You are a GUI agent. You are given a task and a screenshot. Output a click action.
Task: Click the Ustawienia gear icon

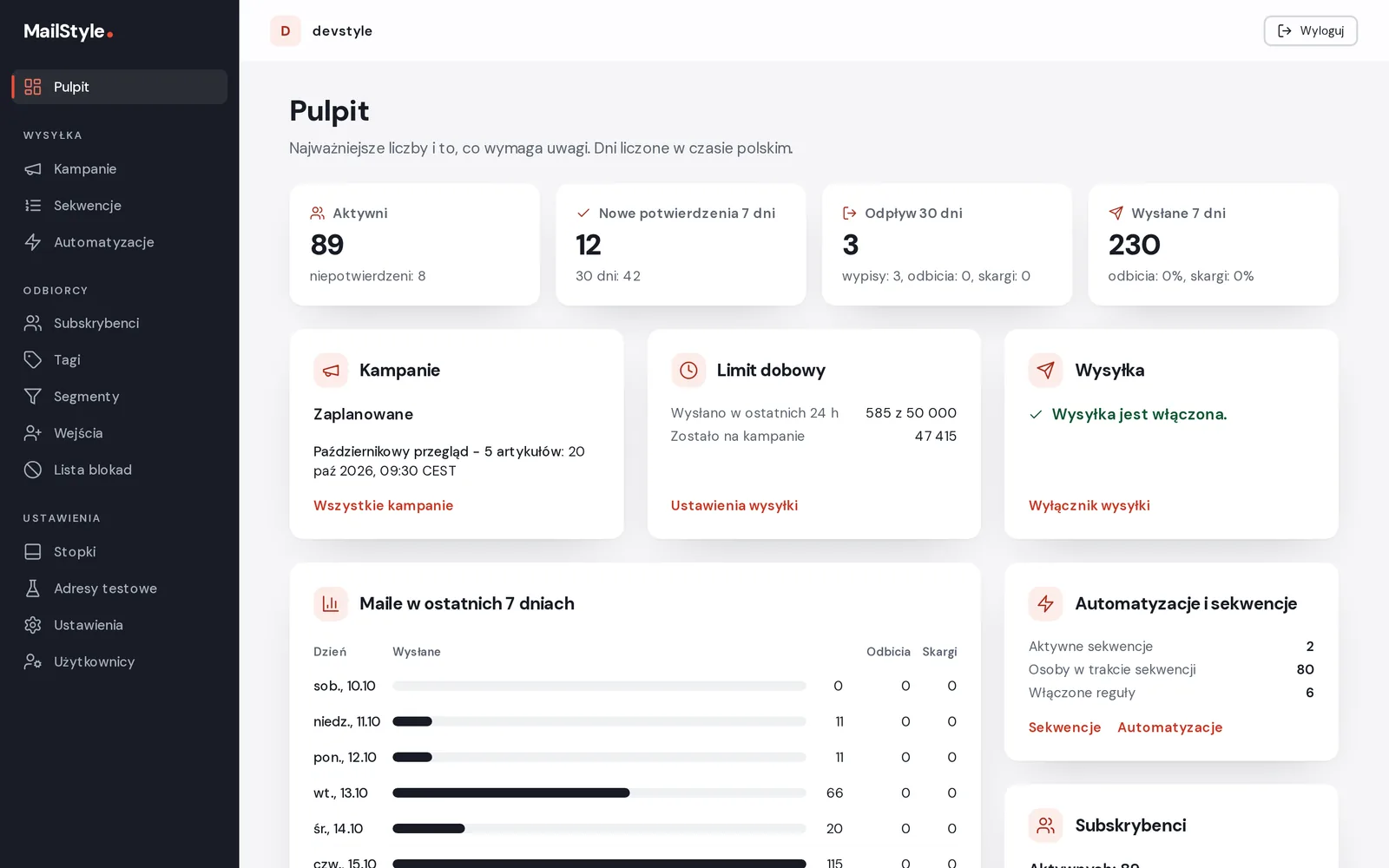coord(33,625)
